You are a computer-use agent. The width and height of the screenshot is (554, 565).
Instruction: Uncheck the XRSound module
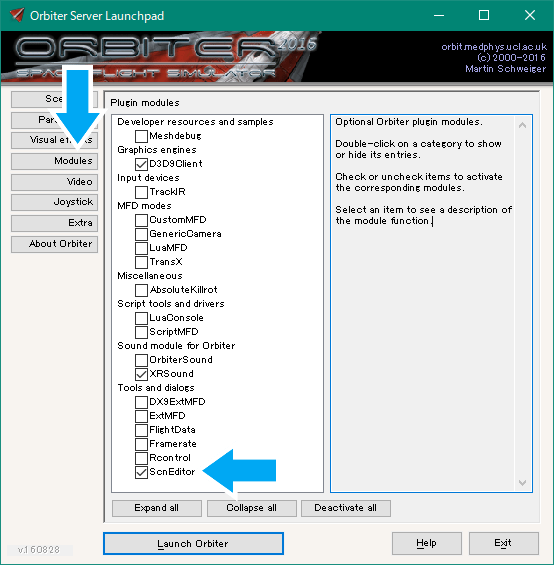(x=141, y=374)
